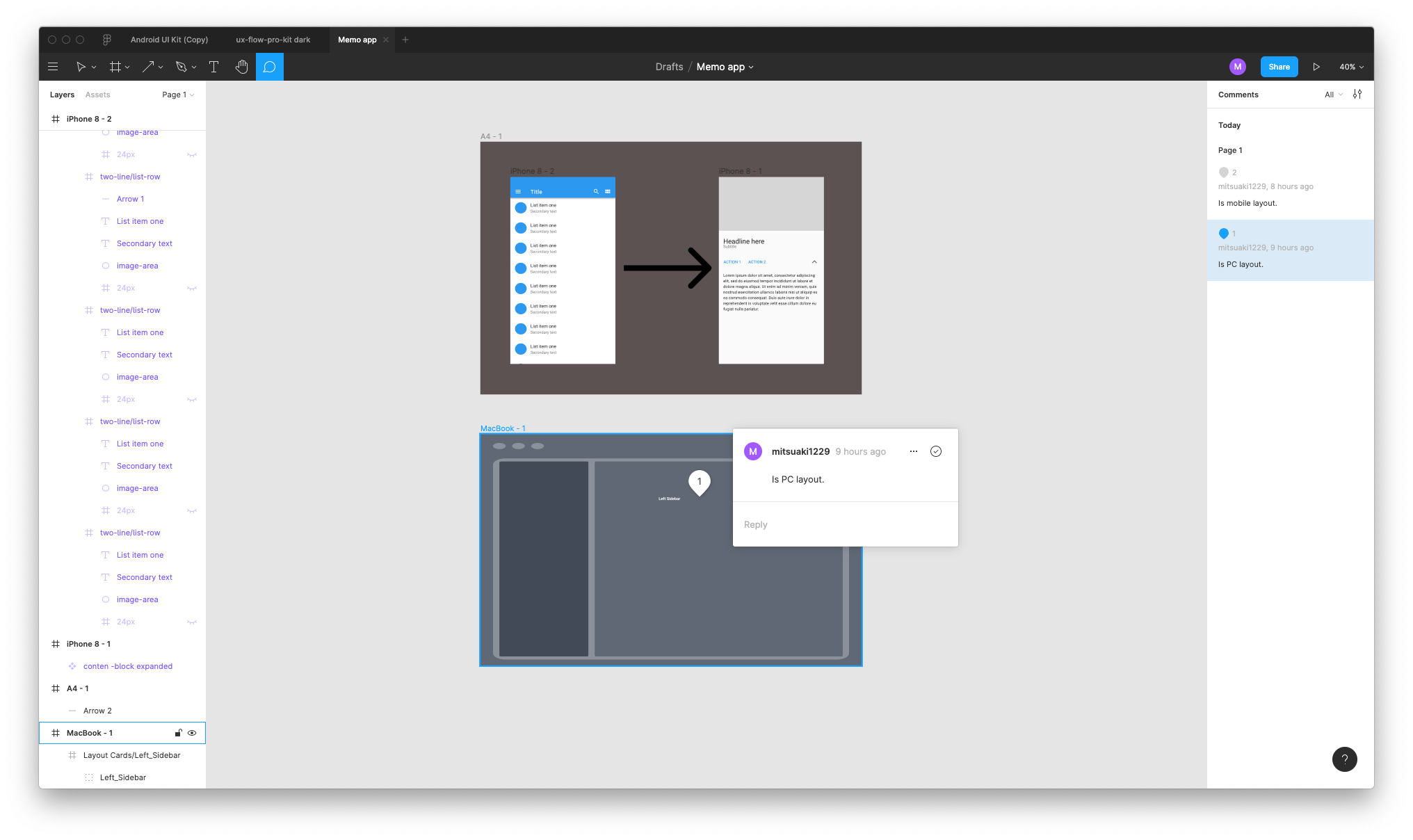Click the blue Share button

click(x=1279, y=67)
